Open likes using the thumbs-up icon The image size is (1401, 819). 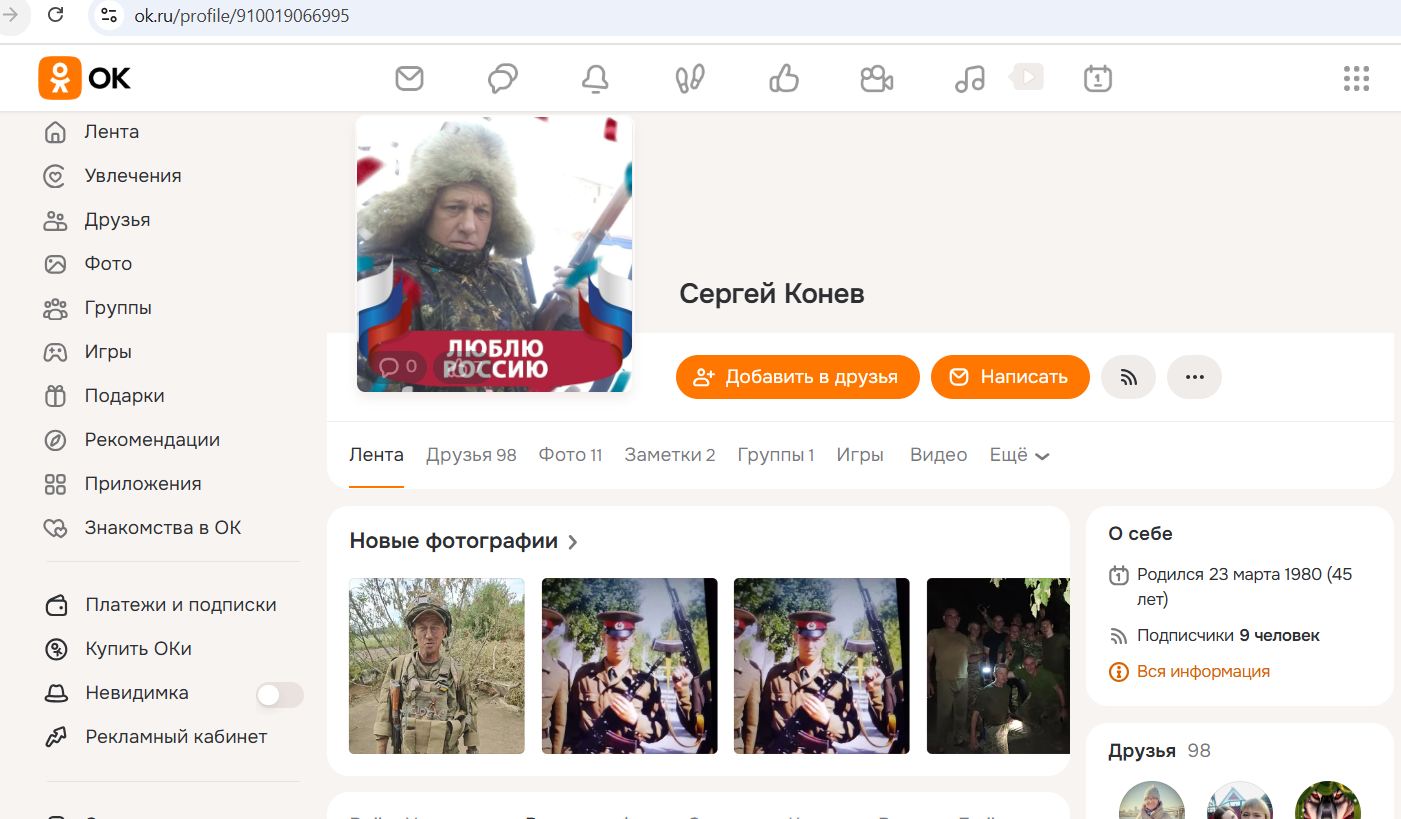coord(783,77)
